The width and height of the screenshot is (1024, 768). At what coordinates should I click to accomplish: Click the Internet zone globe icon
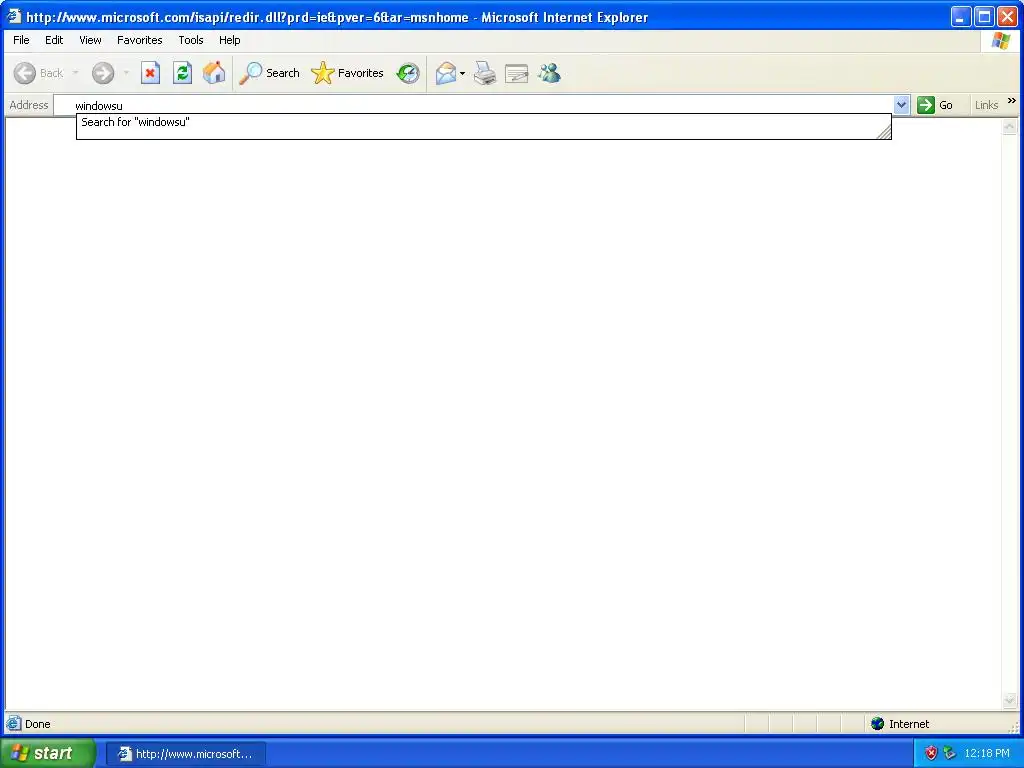click(878, 724)
